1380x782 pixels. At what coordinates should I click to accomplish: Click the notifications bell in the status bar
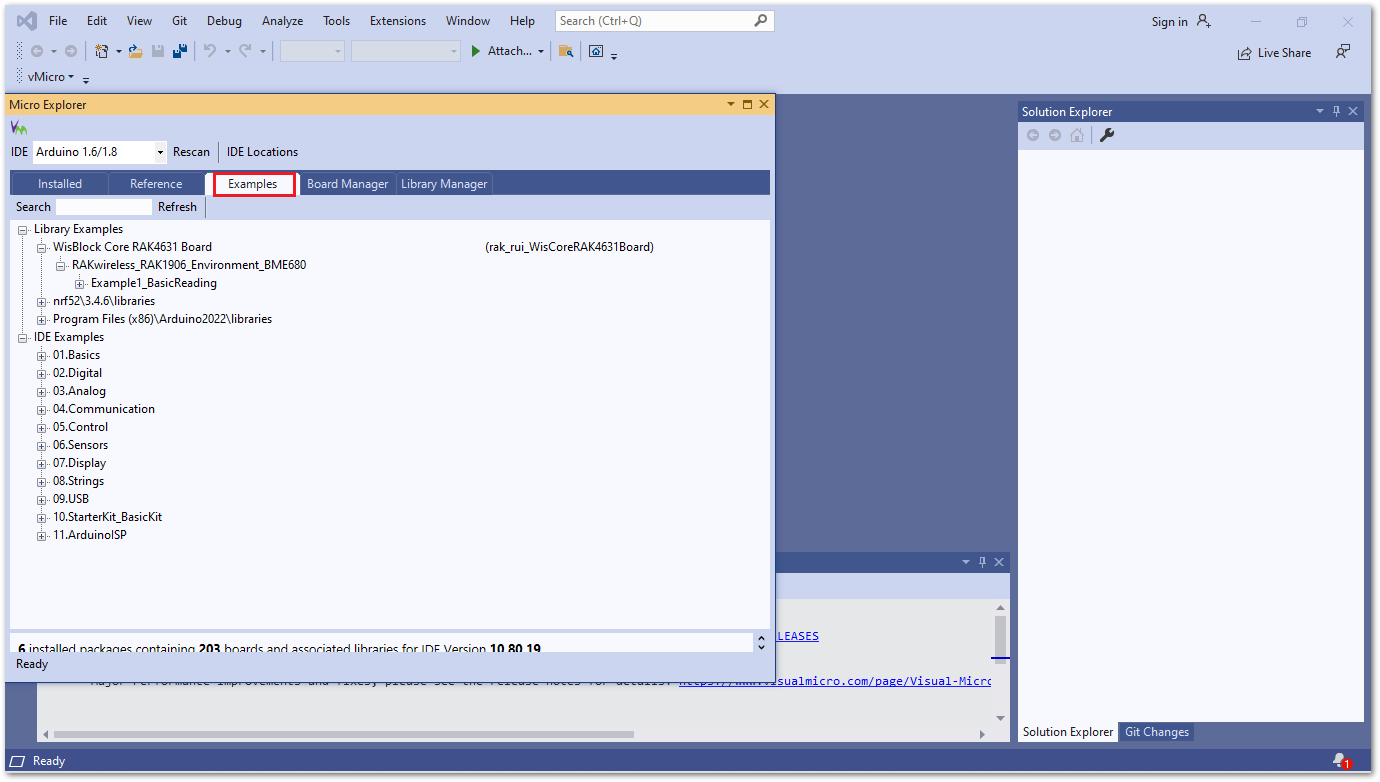[x=1341, y=761]
